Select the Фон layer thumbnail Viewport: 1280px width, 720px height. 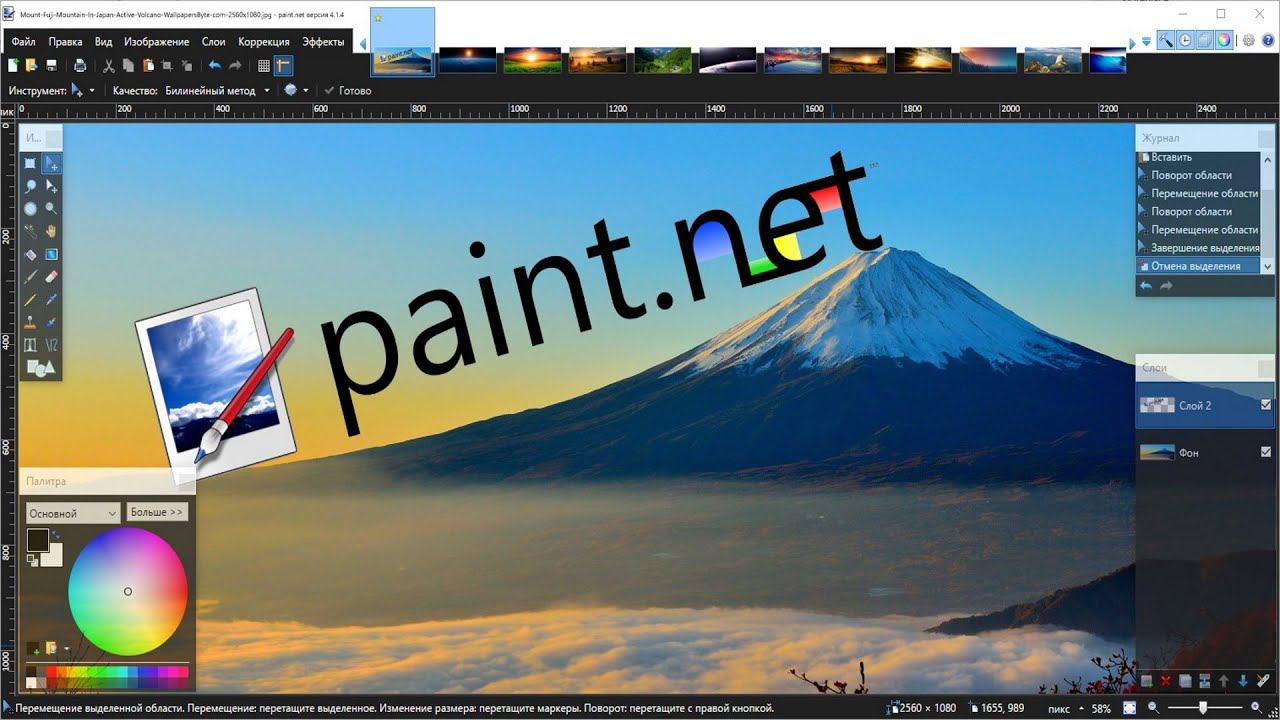tap(1157, 453)
